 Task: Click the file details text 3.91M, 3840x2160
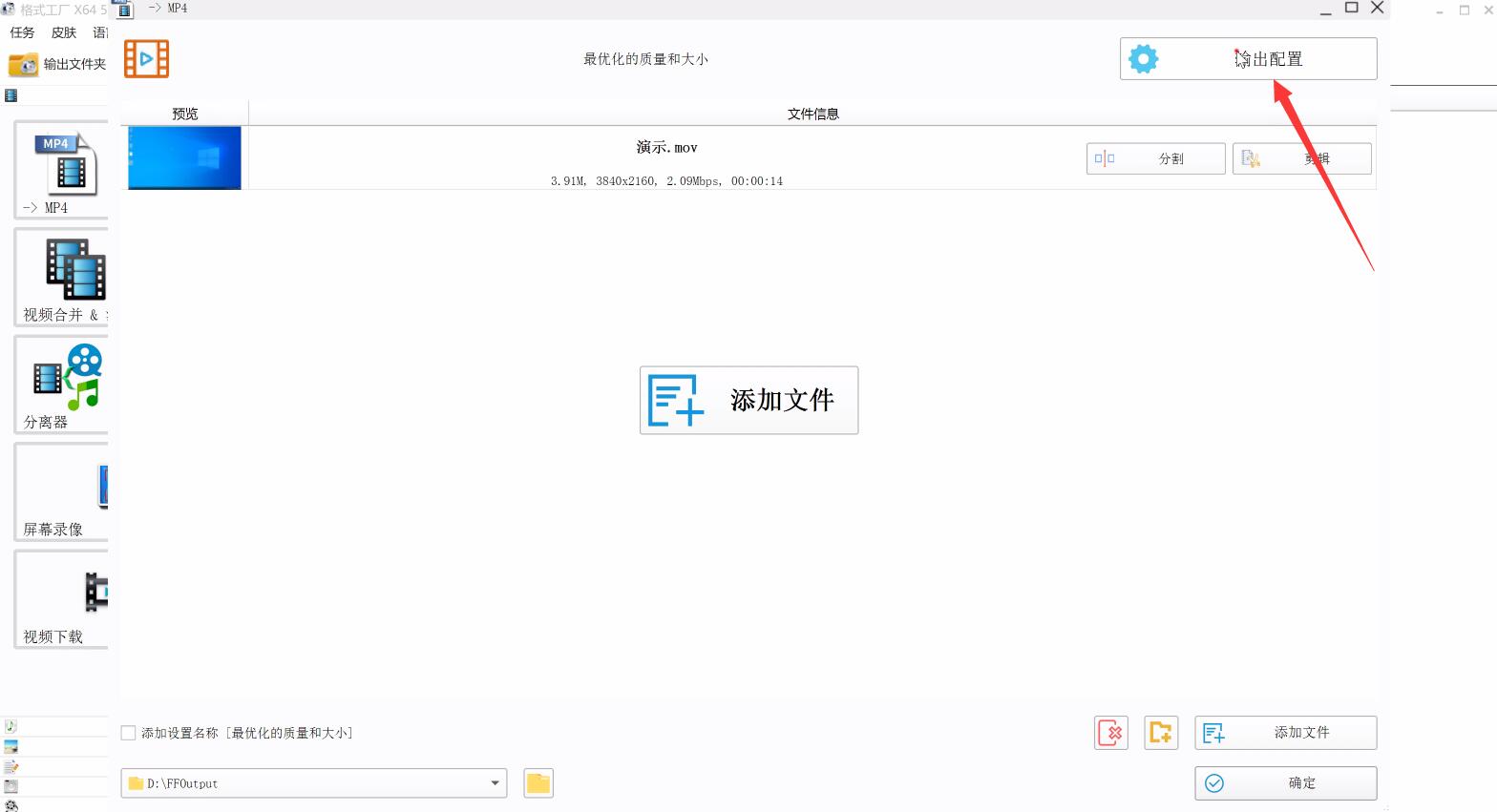(665, 181)
